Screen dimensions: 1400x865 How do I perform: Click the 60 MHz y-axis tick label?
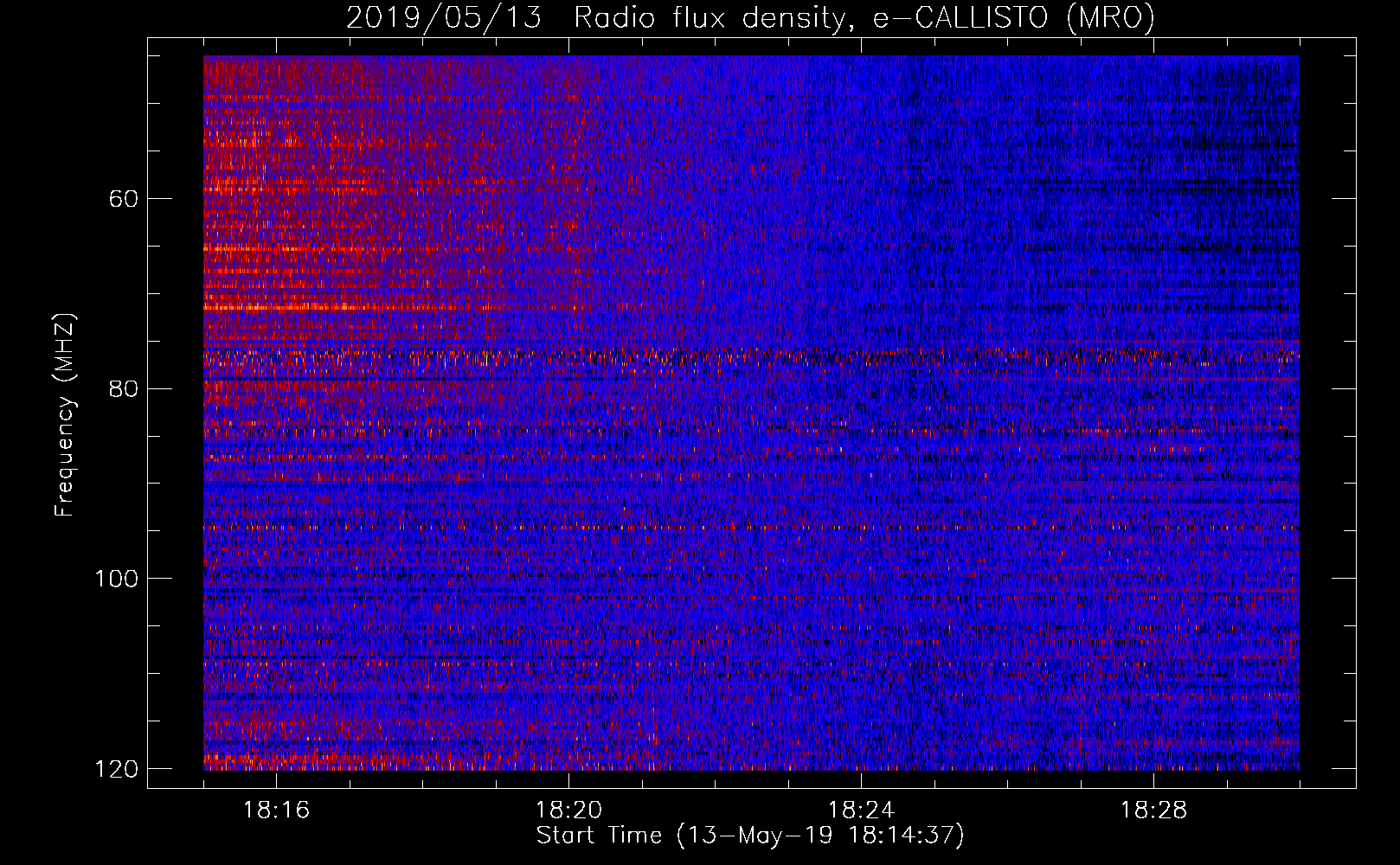tap(124, 199)
